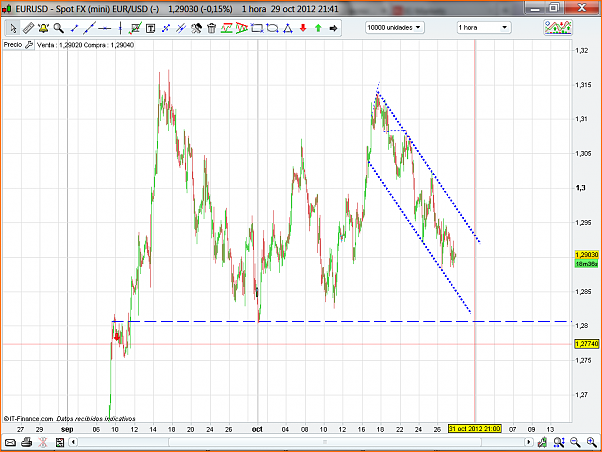Select the red fan lines tool
Screen dimensions: 602x452
coord(241,28)
